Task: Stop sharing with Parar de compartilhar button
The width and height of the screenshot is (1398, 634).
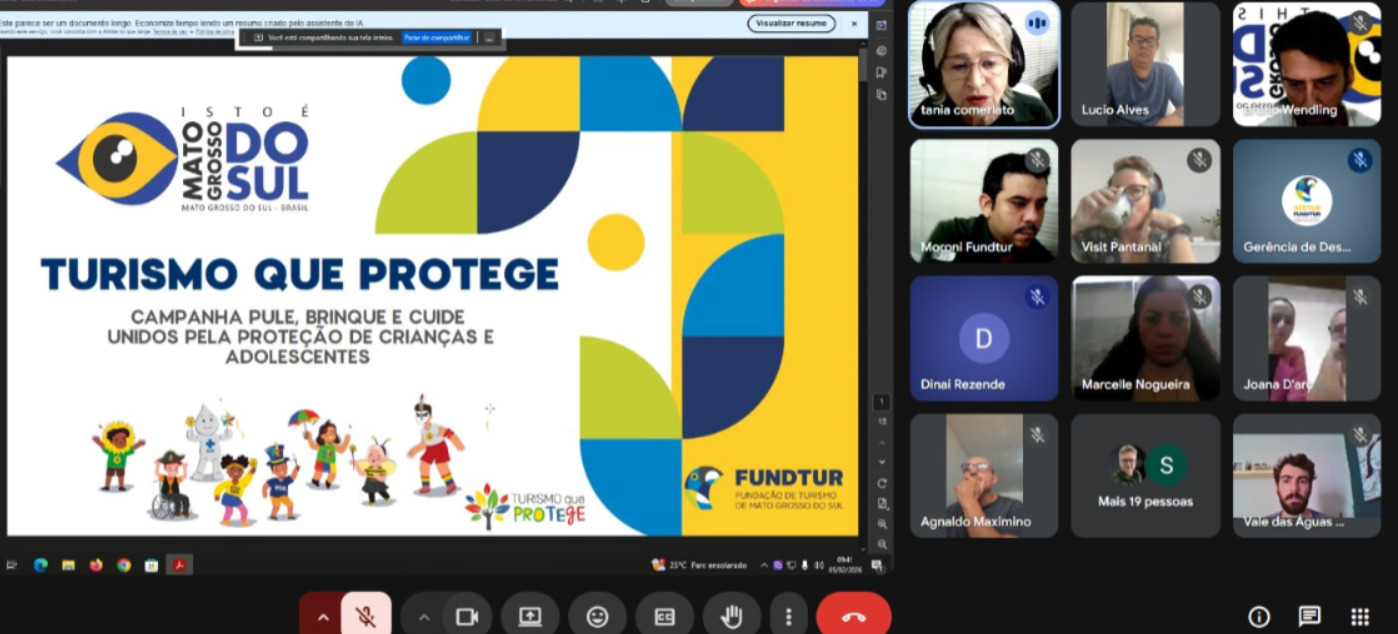Action: pos(437,38)
